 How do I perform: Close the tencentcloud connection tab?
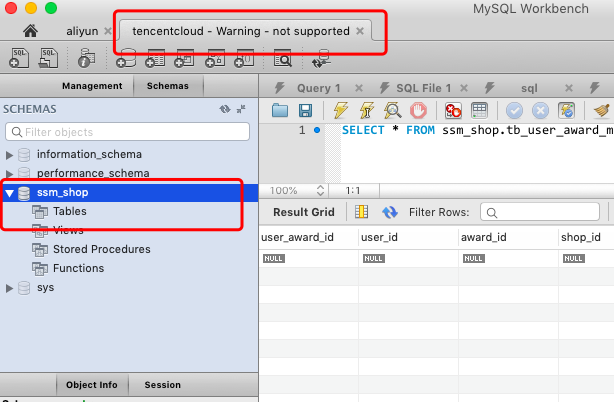[x=360, y=31]
